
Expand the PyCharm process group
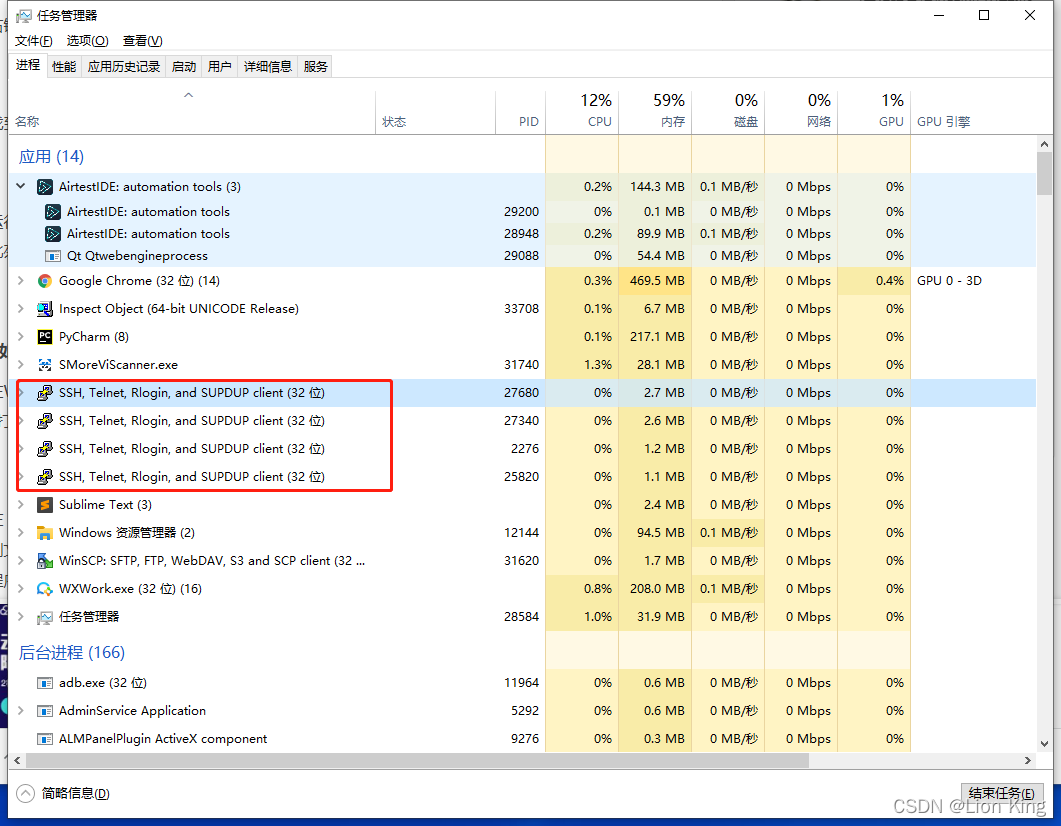(20, 337)
